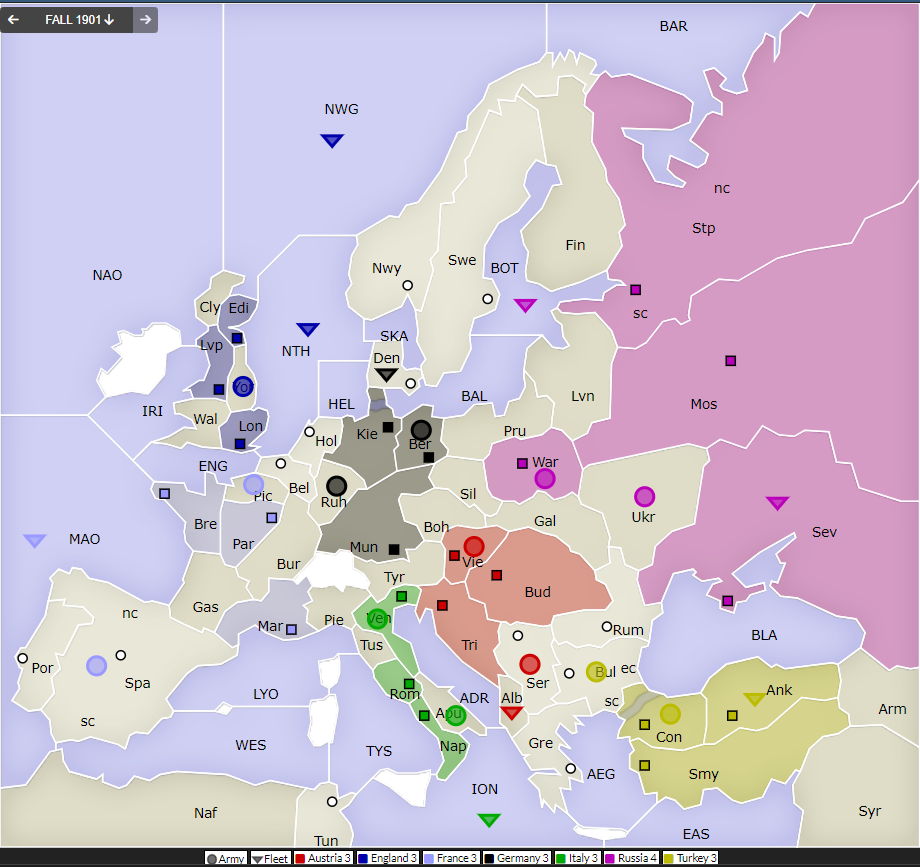Screen dimensions: 920x867
Task: Select the Germany 3 legend entry
Action: [517, 858]
